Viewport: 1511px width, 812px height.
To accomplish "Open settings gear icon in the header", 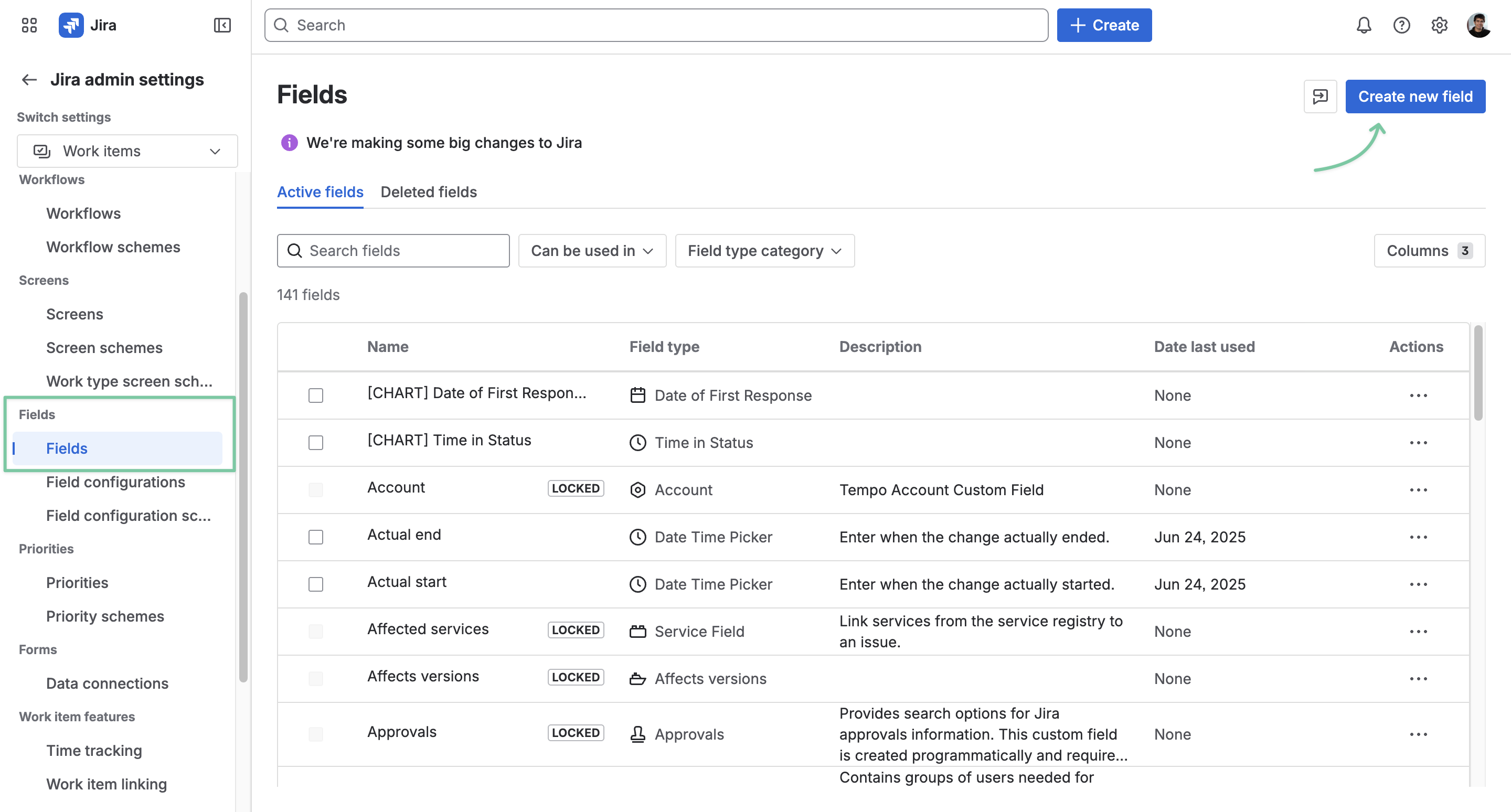I will pos(1439,25).
